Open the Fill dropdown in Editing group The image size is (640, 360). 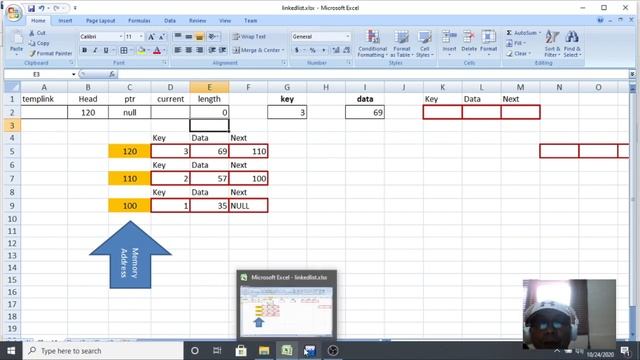516,43
